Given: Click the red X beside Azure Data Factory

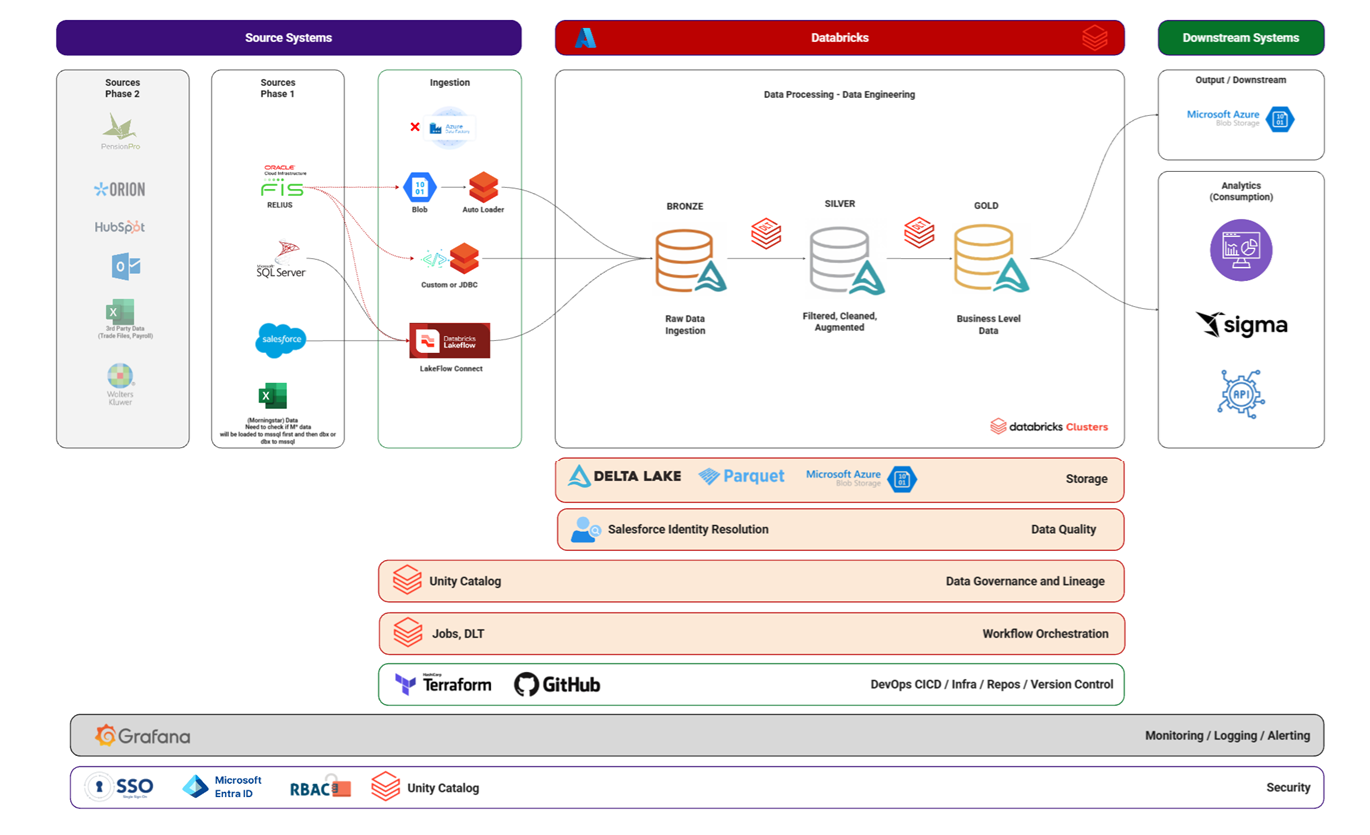Looking at the screenshot, I should pyautogui.click(x=415, y=127).
